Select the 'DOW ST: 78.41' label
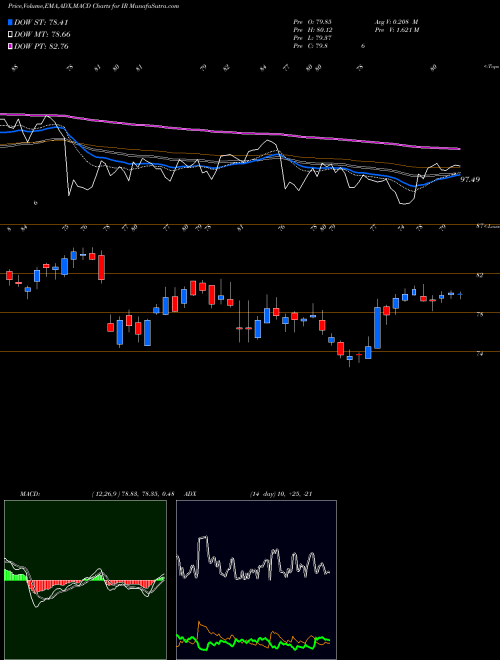The height and width of the screenshot is (660, 500). tap(41, 22)
